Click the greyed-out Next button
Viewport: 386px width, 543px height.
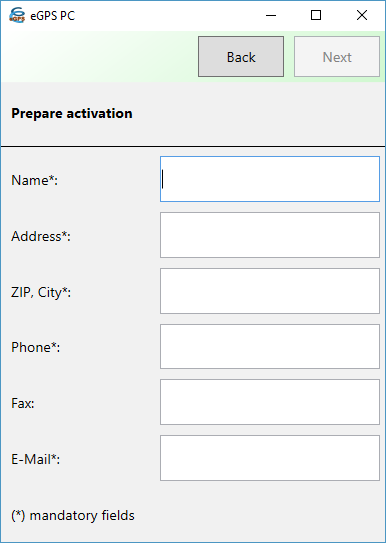[x=337, y=56]
